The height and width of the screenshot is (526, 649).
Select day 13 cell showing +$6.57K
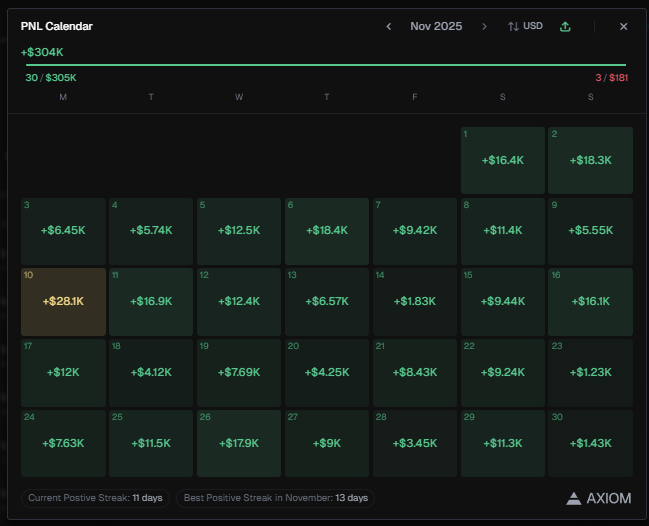coord(327,302)
